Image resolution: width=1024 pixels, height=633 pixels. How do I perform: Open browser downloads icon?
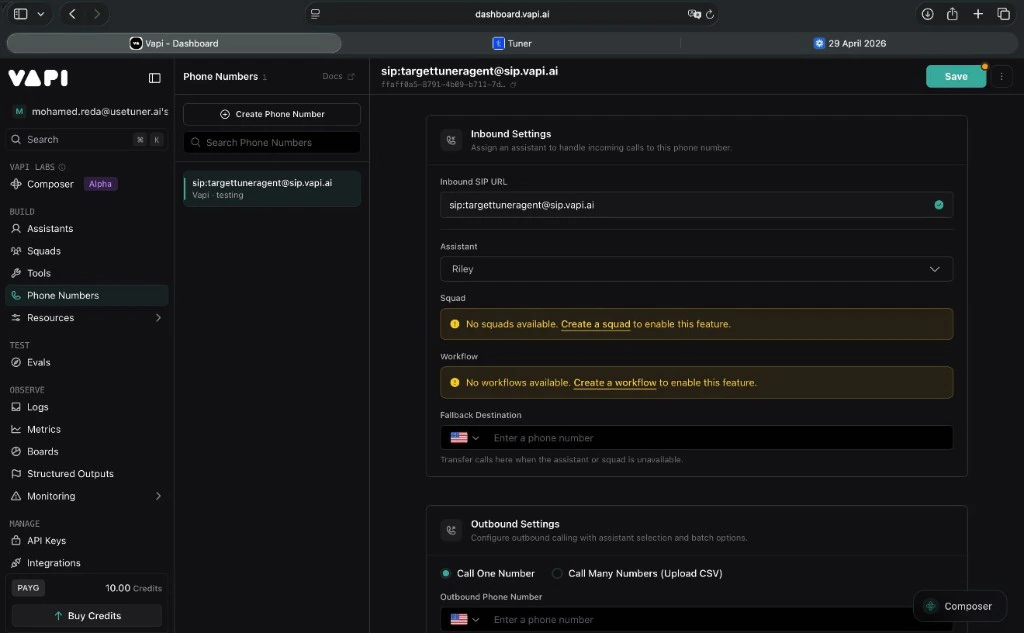(927, 14)
